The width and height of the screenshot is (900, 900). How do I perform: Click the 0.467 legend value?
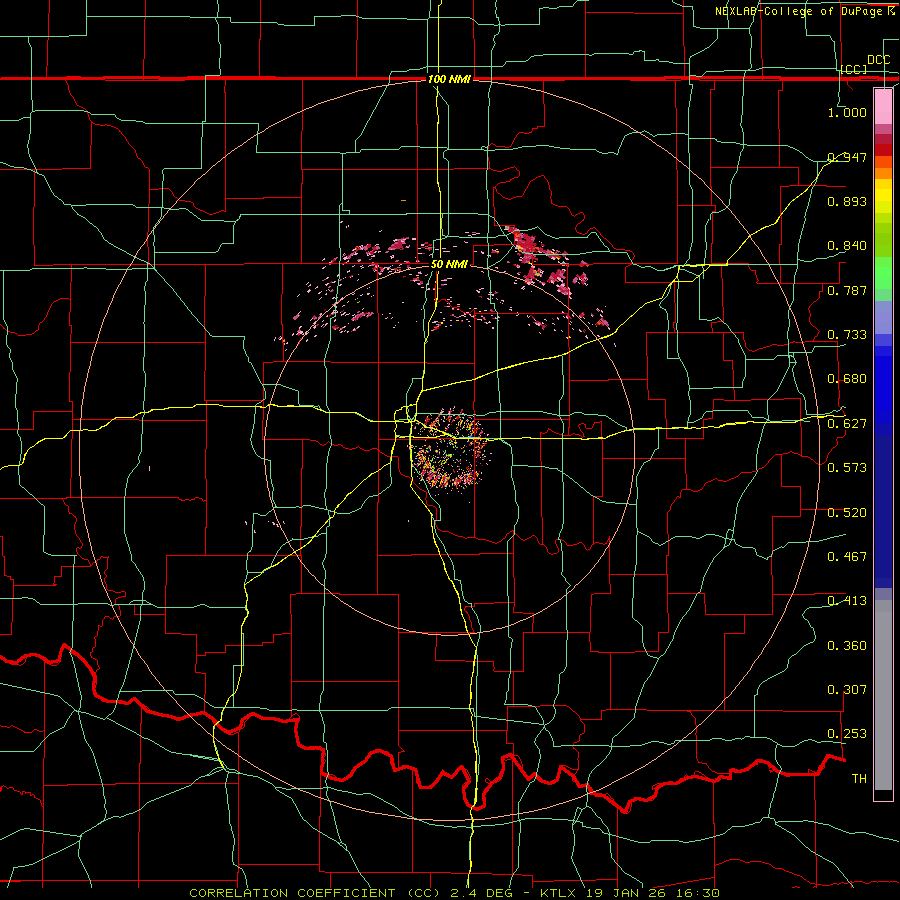847,556
